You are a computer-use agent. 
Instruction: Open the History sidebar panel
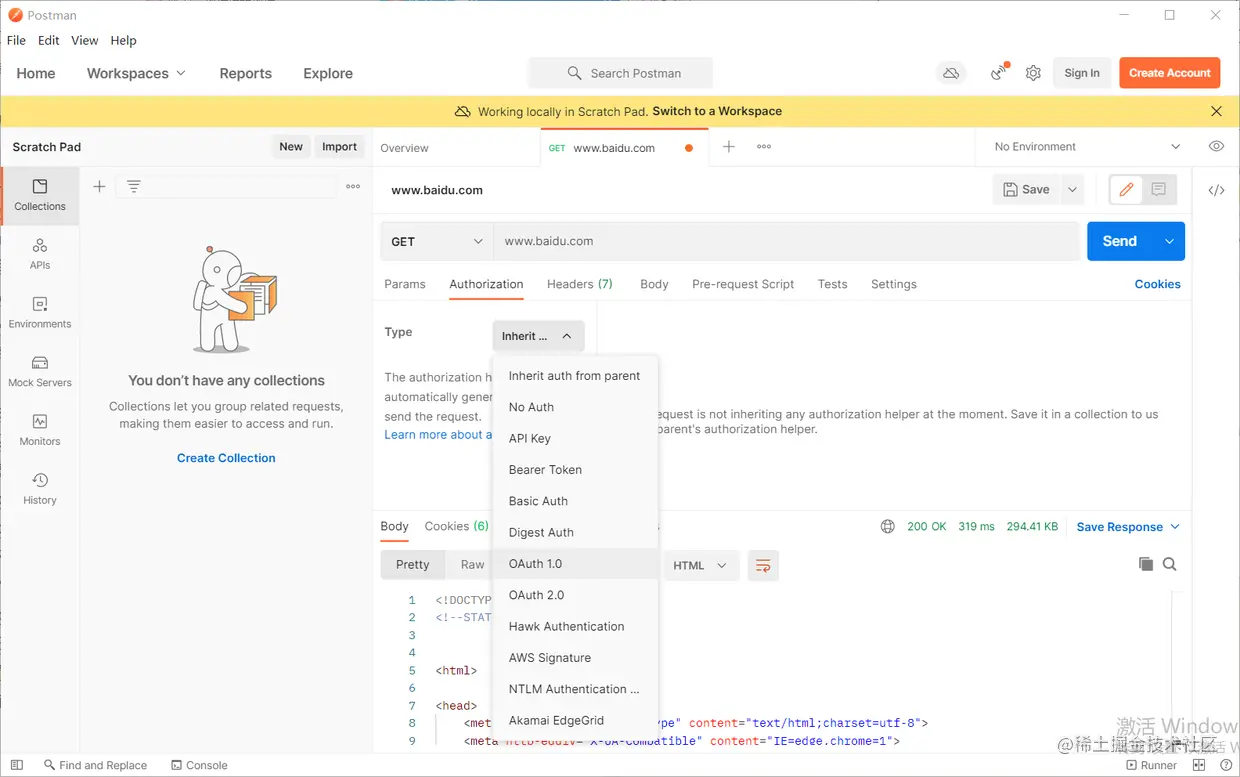(x=40, y=489)
